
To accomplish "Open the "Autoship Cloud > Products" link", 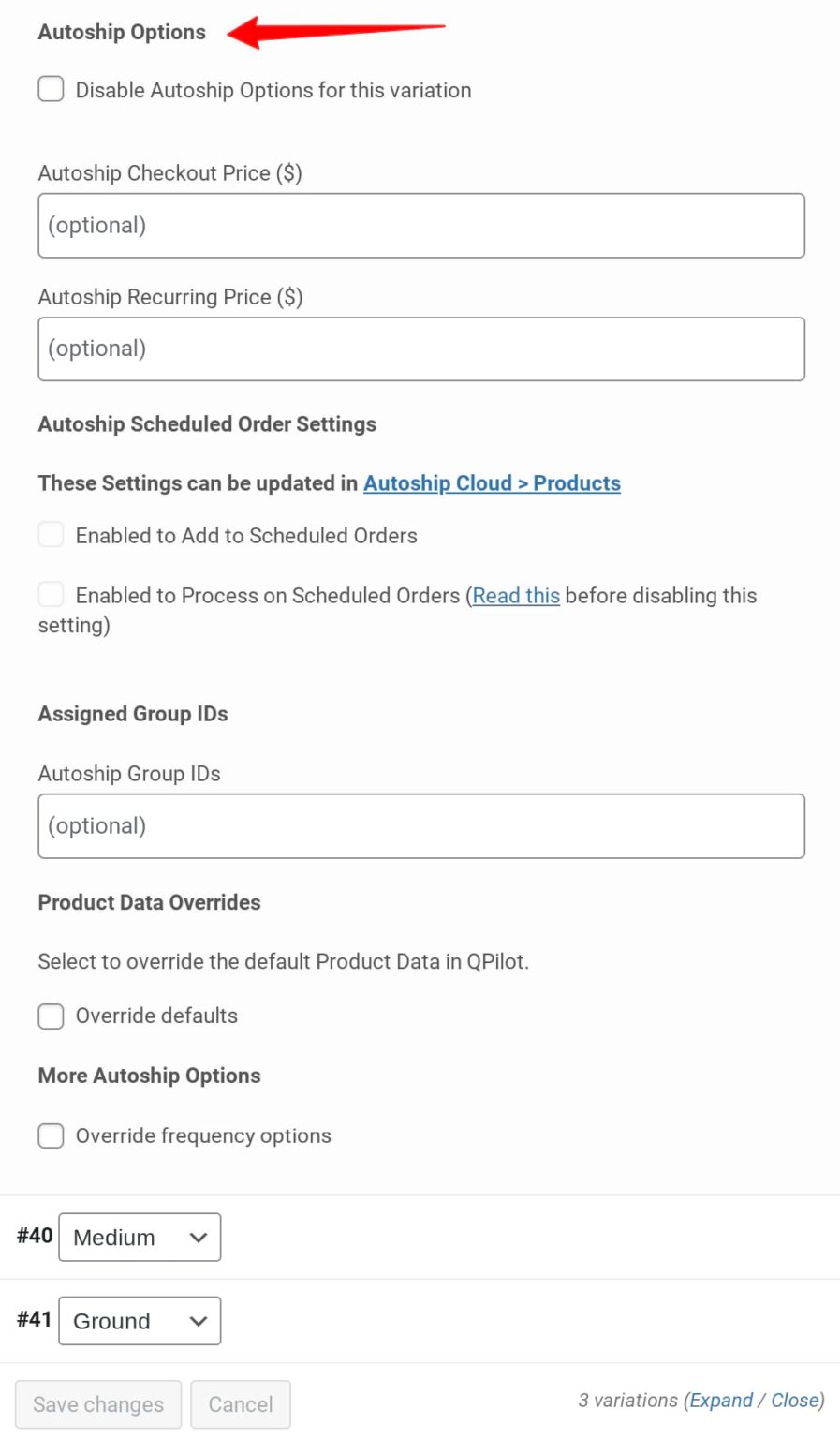I will [x=492, y=483].
